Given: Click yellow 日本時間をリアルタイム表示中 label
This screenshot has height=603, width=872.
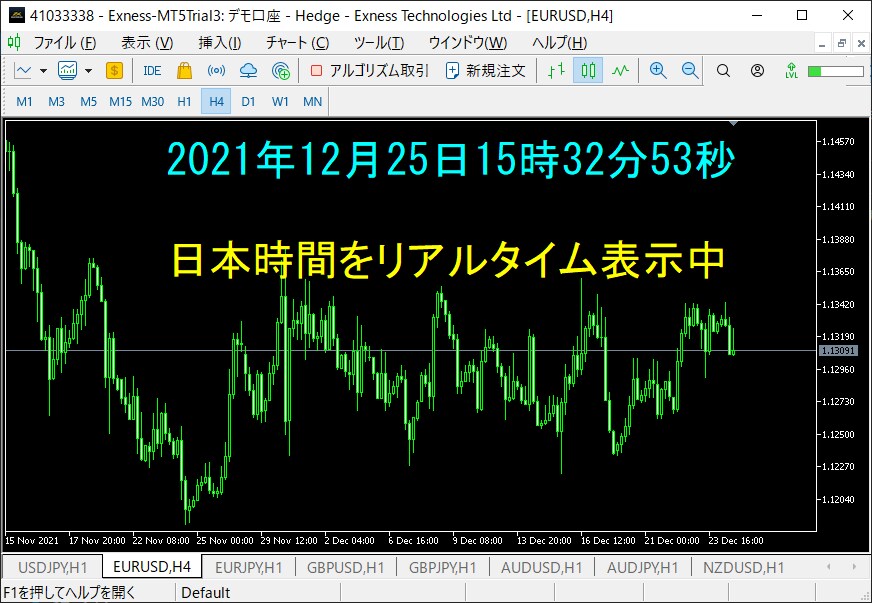Looking at the screenshot, I should [x=448, y=260].
